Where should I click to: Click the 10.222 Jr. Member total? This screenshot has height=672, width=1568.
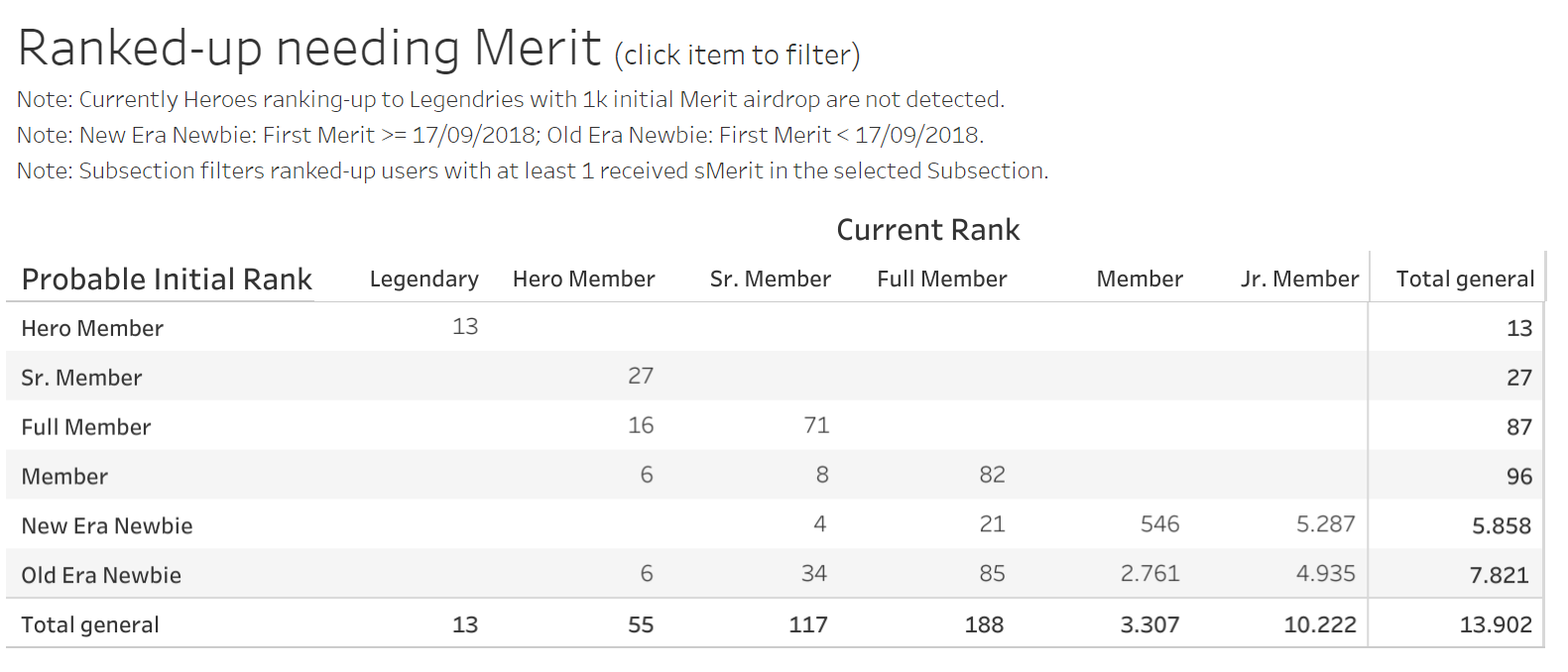[1319, 625]
